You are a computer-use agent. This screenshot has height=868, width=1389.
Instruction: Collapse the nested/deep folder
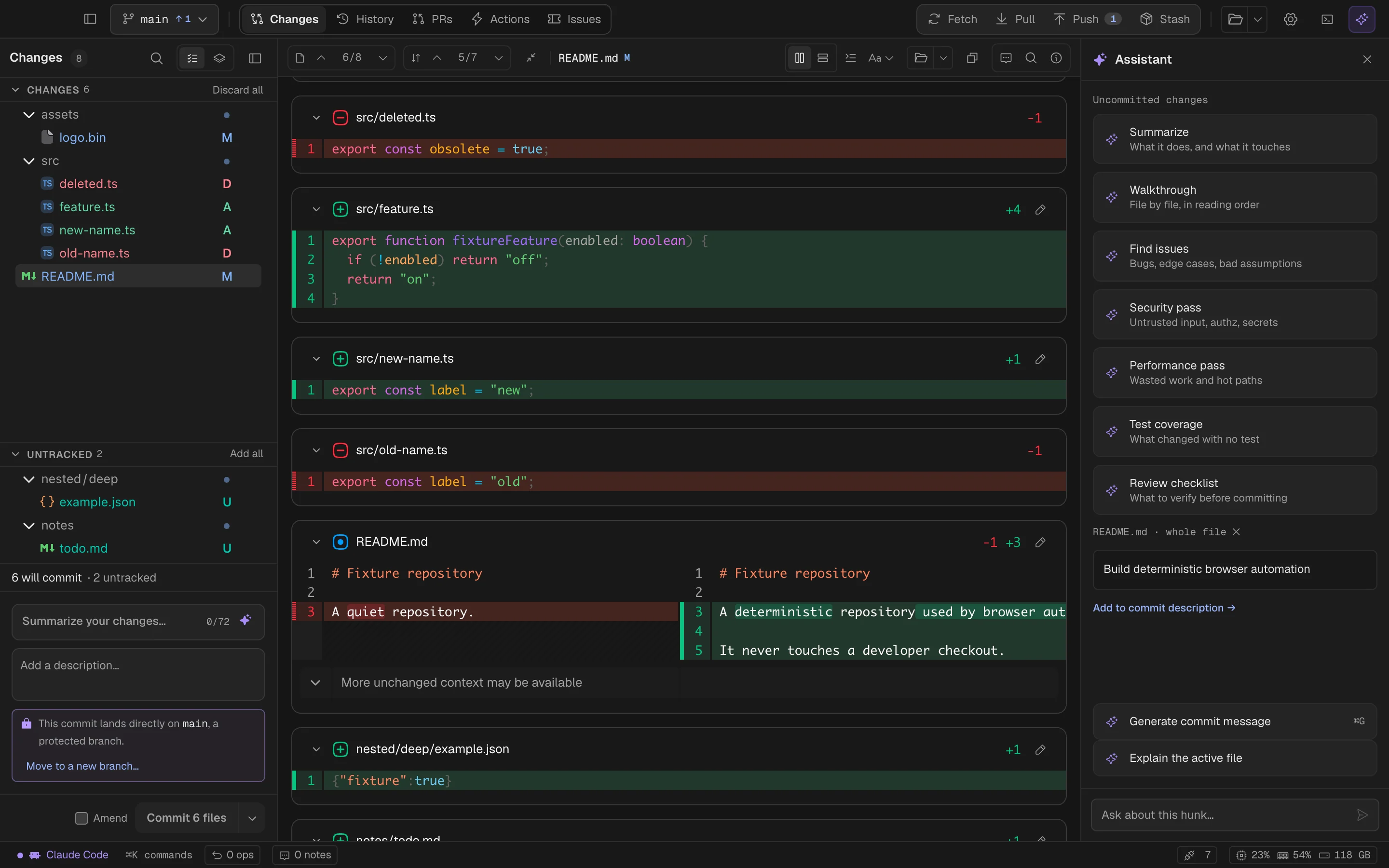29,479
